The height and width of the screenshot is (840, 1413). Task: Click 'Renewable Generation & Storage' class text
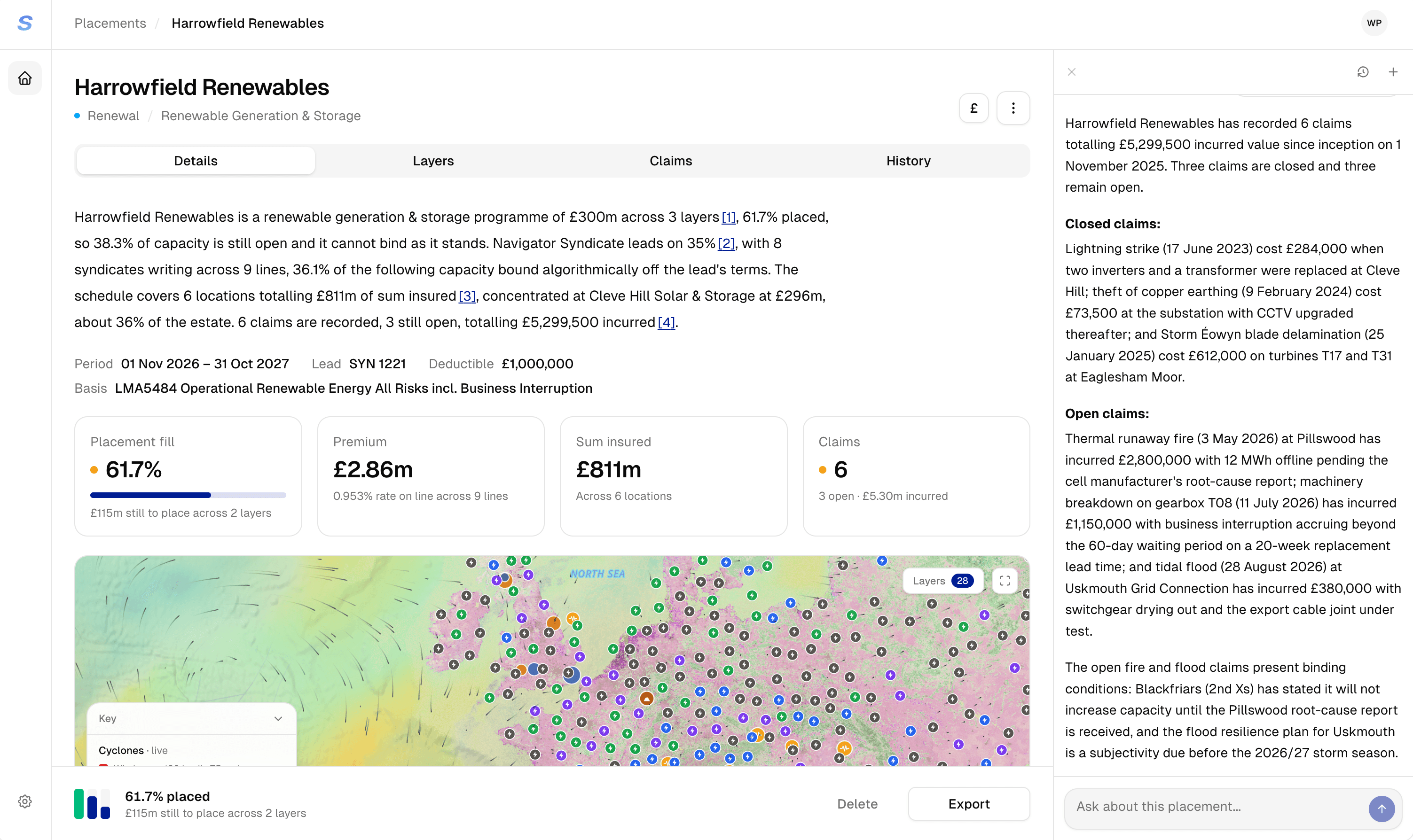(260, 116)
